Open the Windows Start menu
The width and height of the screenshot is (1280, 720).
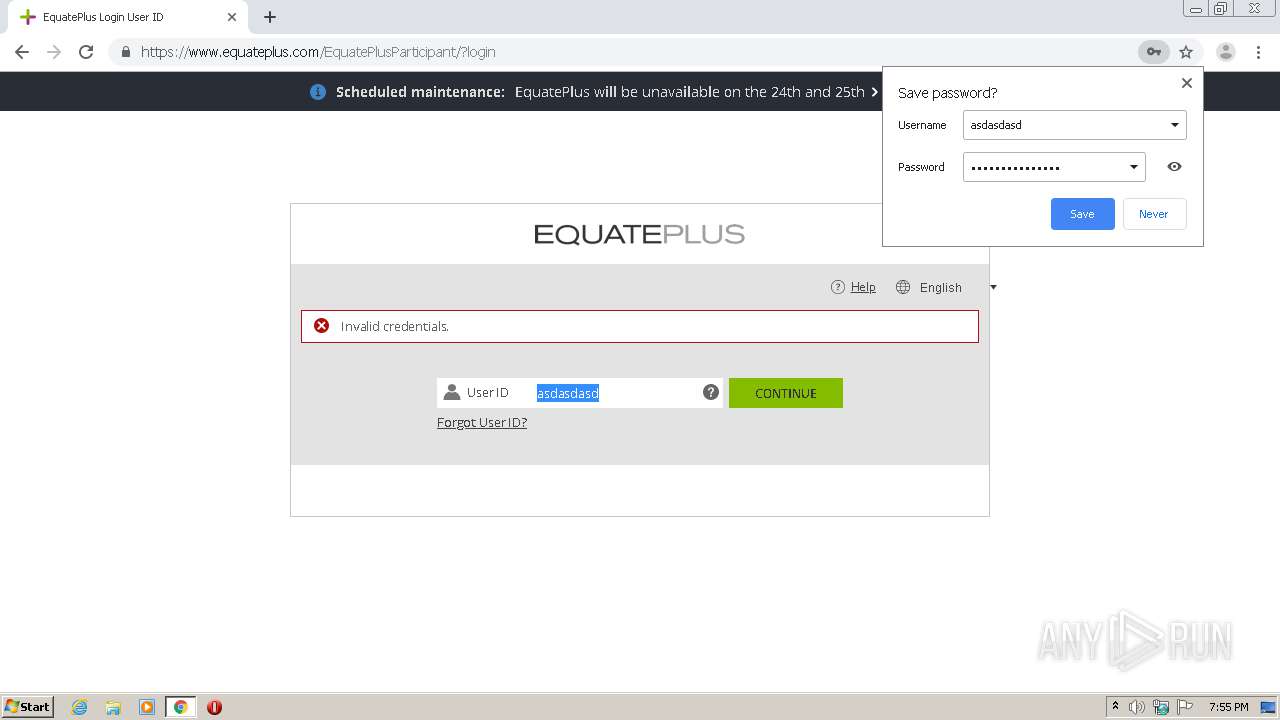tap(28, 706)
